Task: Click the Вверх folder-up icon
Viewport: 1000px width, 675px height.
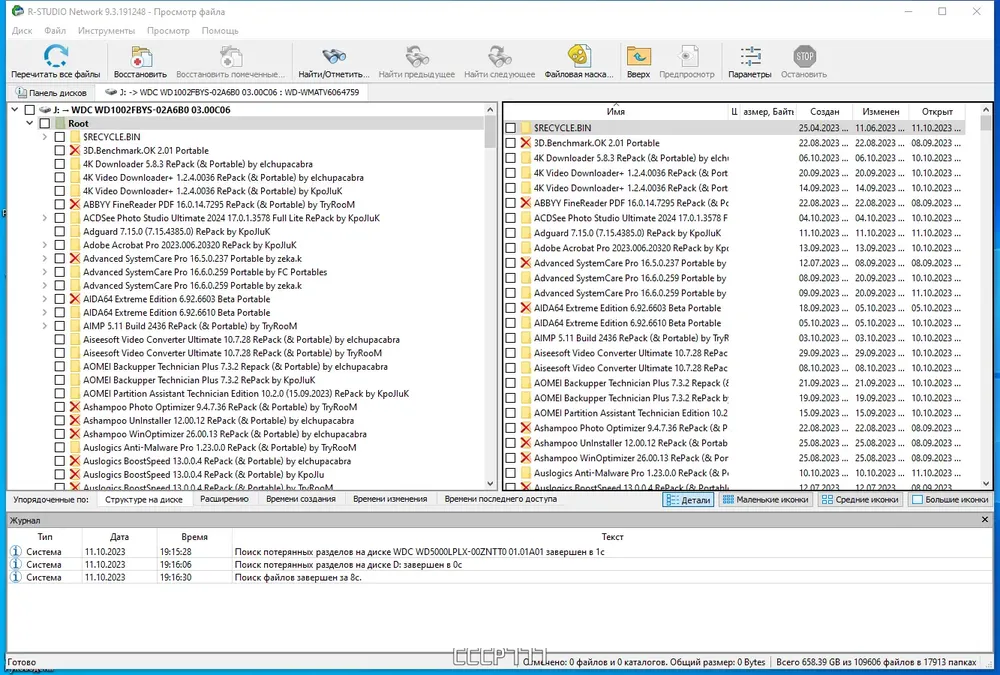Action: 638,56
